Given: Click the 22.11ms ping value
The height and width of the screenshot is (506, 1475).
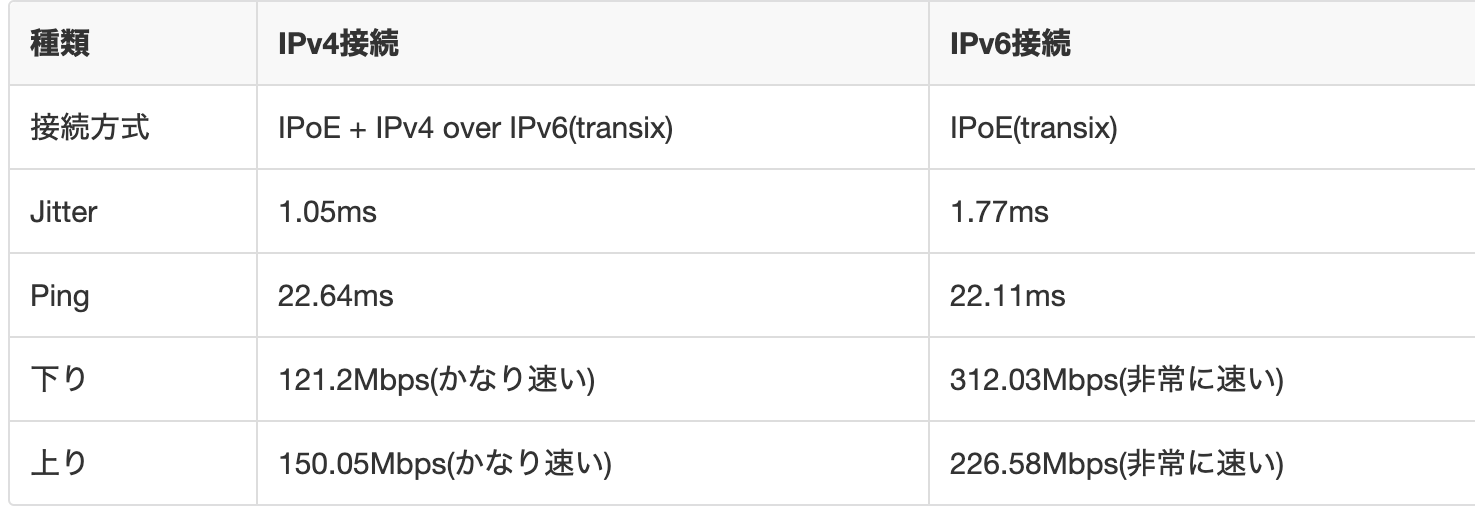Looking at the screenshot, I should [1007, 296].
